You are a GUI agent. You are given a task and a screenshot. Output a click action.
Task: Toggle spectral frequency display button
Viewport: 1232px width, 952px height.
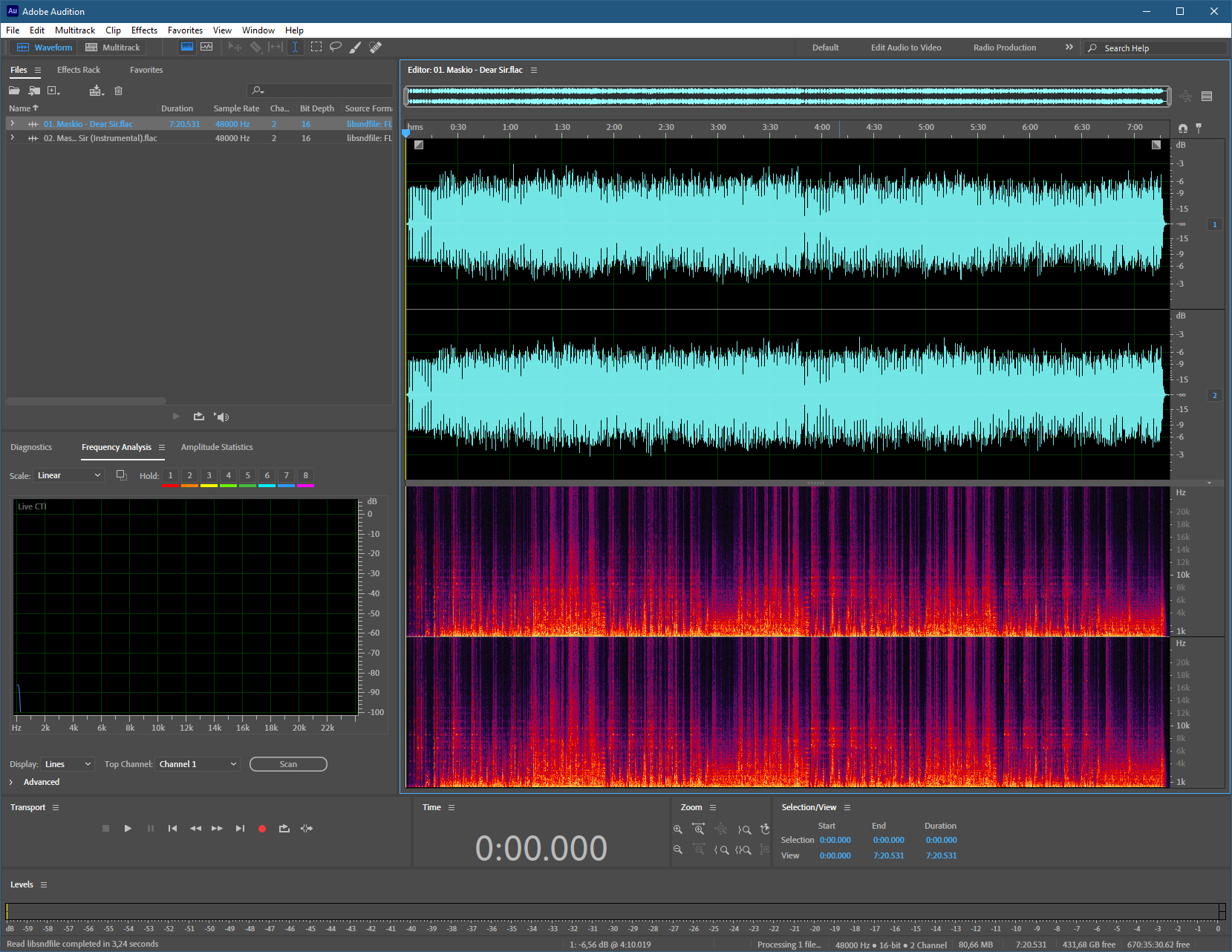coord(187,47)
